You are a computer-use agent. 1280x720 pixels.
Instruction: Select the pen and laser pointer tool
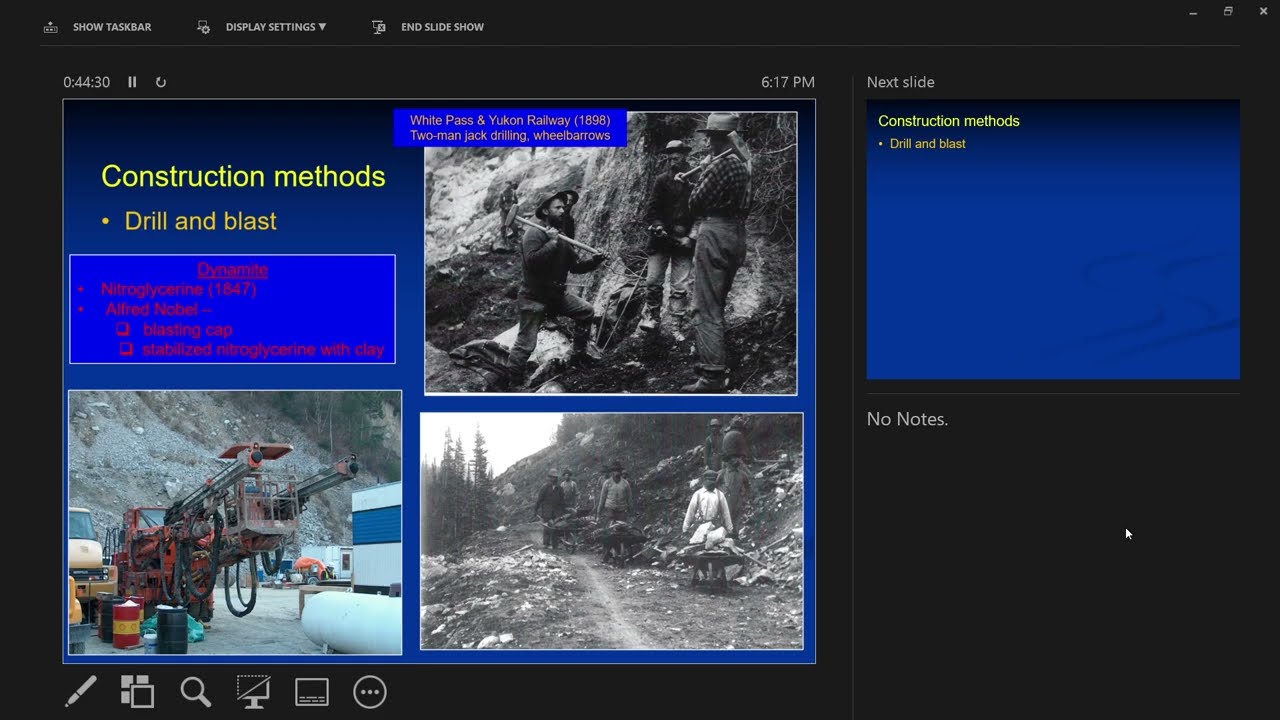tap(81, 692)
